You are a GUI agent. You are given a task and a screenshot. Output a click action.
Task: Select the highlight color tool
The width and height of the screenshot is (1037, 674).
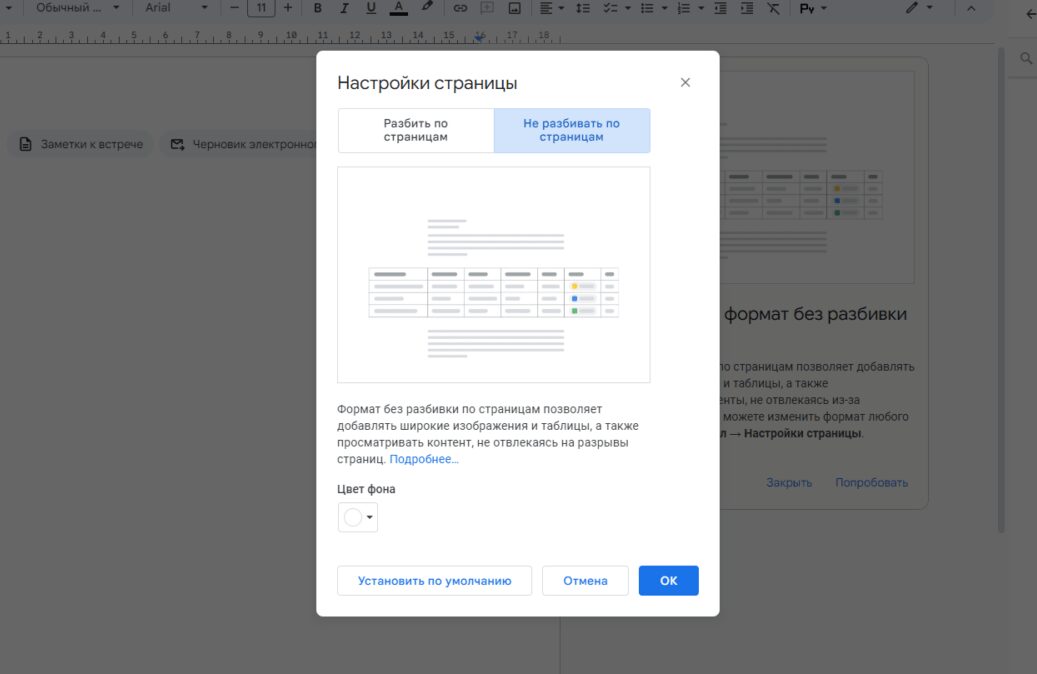(x=424, y=9)
